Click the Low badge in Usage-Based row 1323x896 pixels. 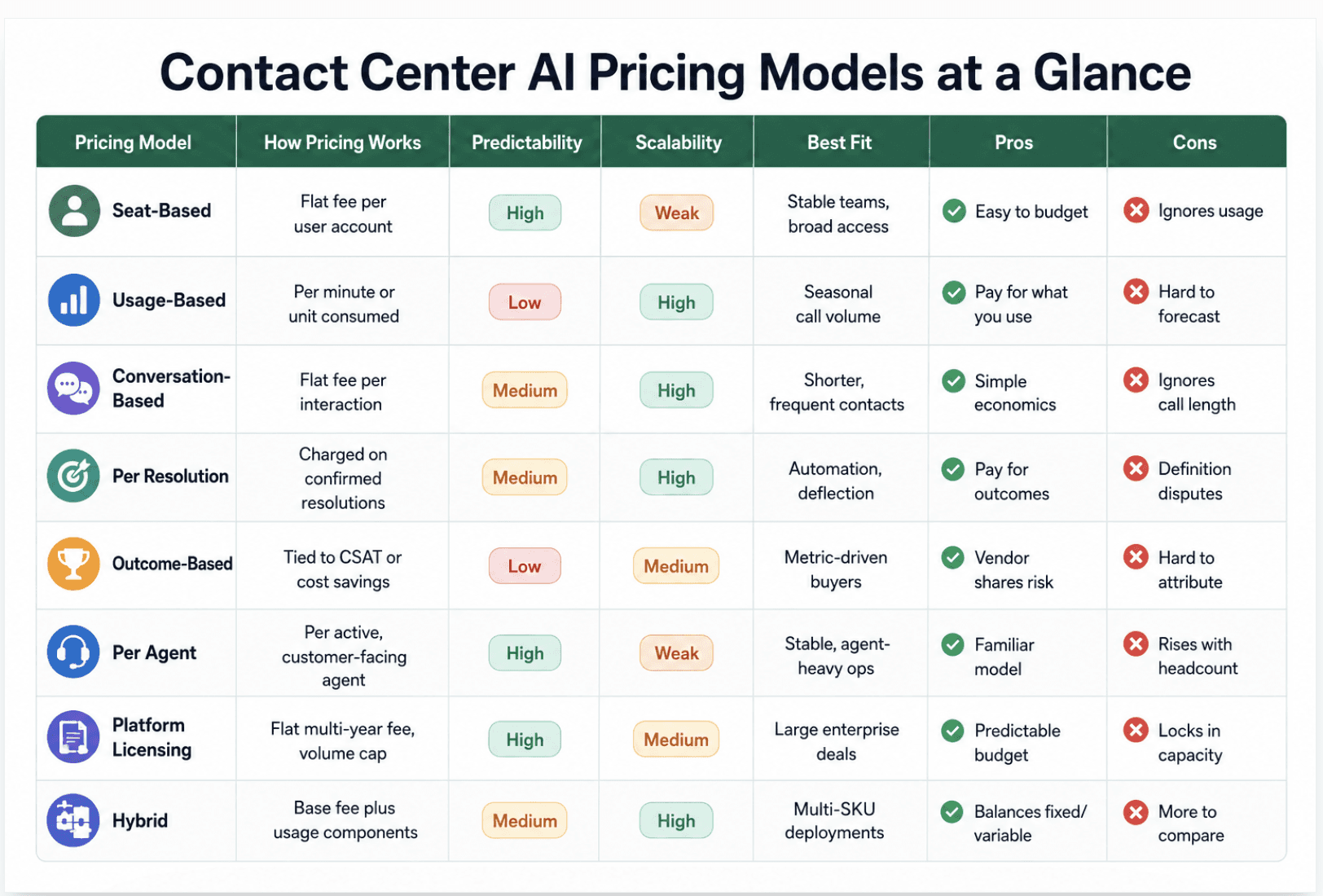pyautogui.click(x=525, y=302)
